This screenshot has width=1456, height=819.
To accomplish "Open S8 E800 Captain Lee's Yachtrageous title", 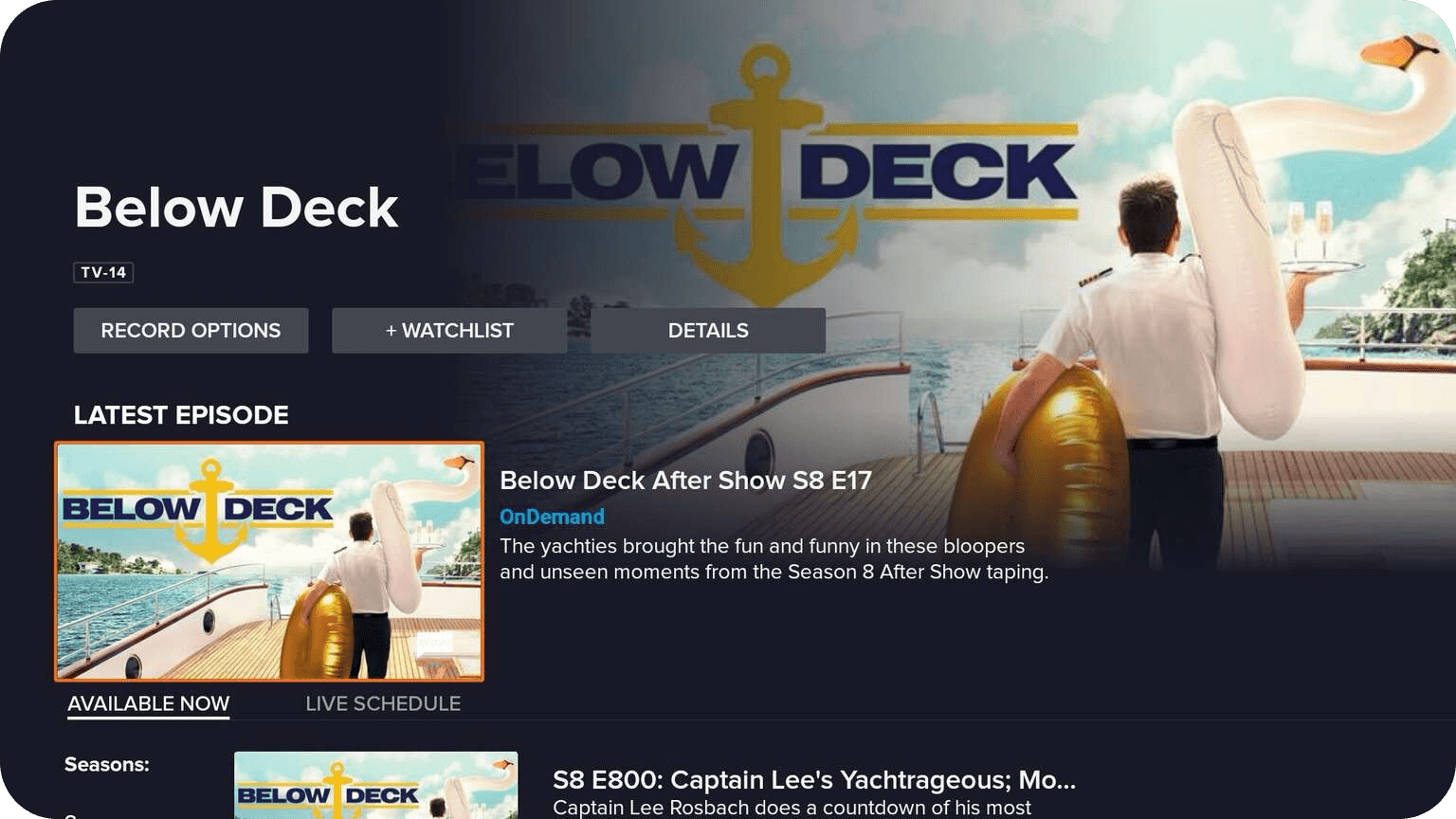I will [814, 780].
